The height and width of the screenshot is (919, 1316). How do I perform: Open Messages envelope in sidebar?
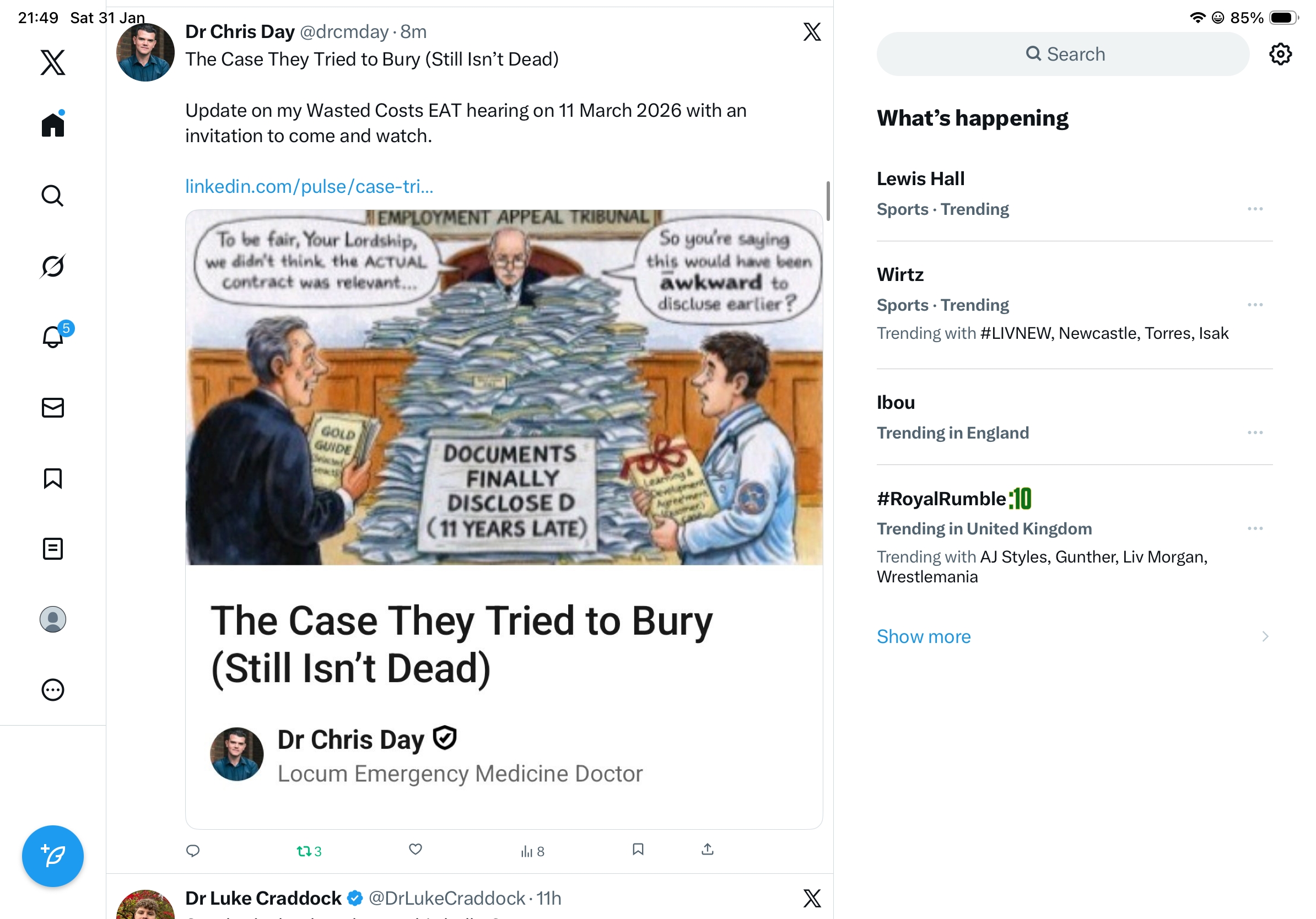pos(53,407)
